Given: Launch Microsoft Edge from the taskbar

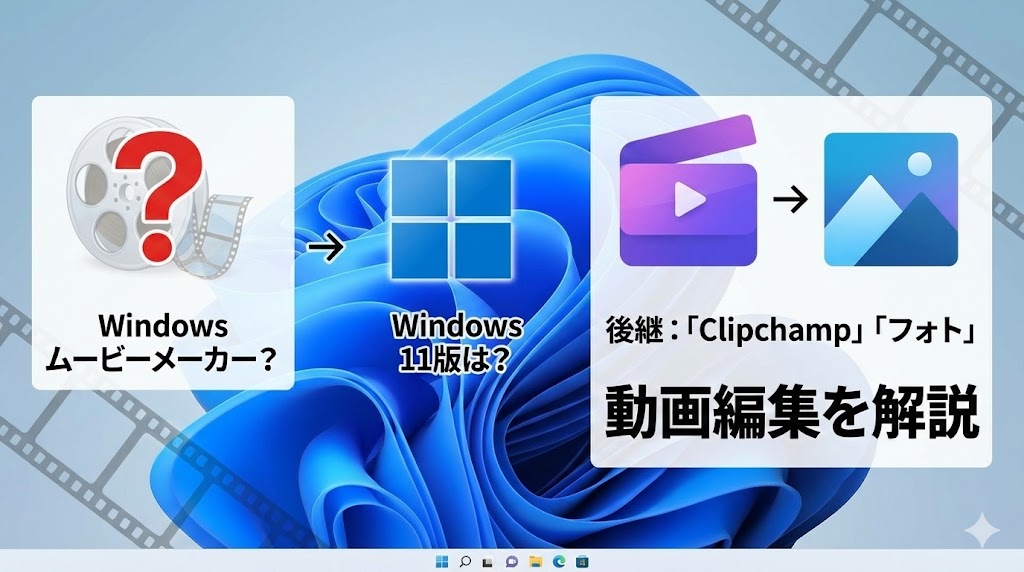Looking at the screenshot, I should click(x=559, y=562).
